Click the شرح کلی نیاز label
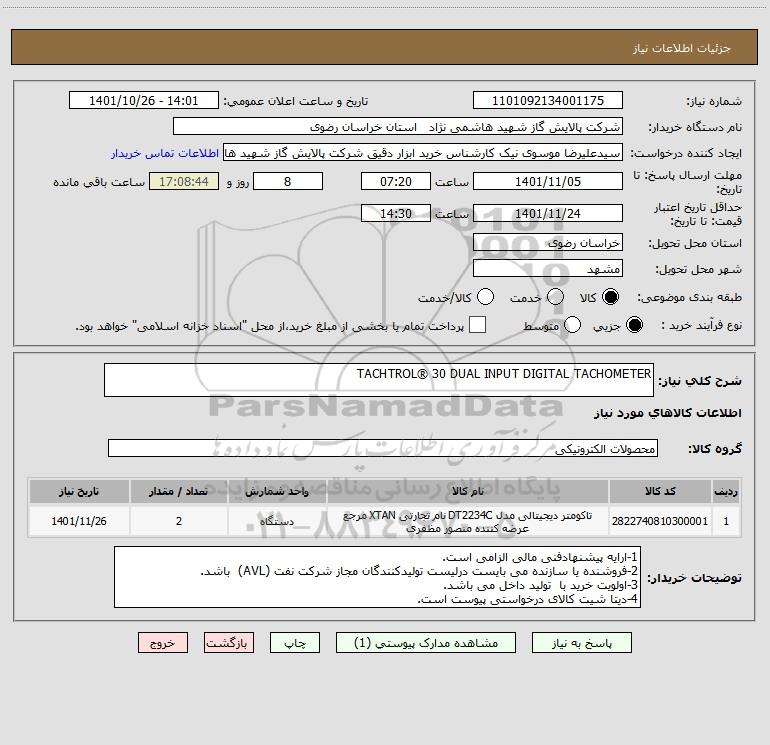Screen dimensions: 770x745 pyautogui.click(x=700, y=381)
